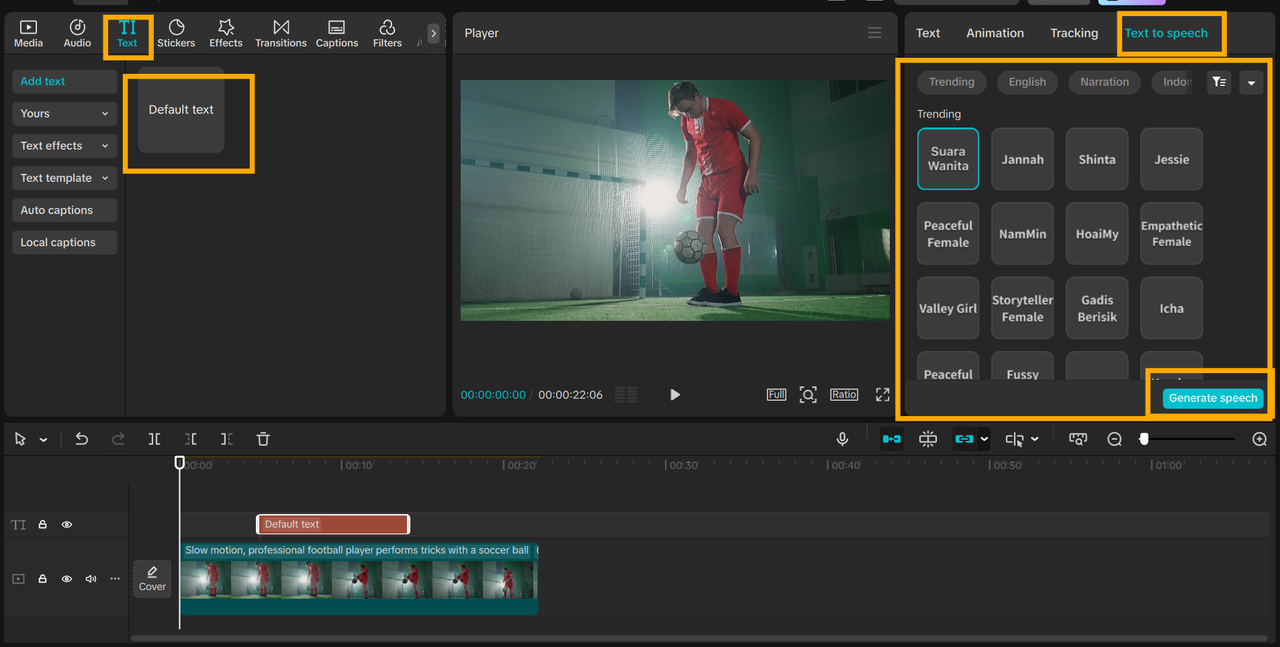Switch to the Tracking tab

coord(1074,33)
